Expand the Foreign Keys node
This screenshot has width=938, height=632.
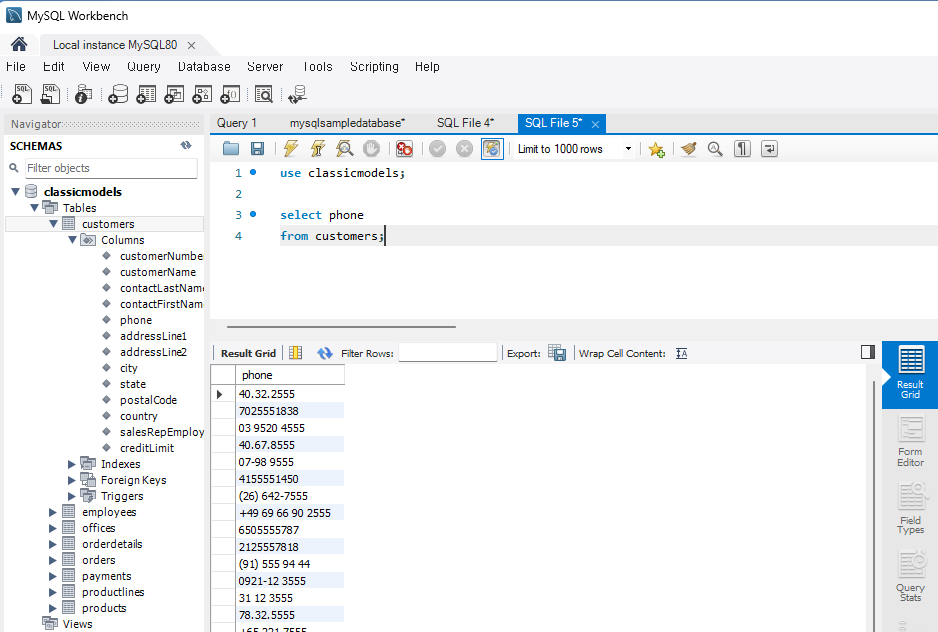(x=72, y=480)
